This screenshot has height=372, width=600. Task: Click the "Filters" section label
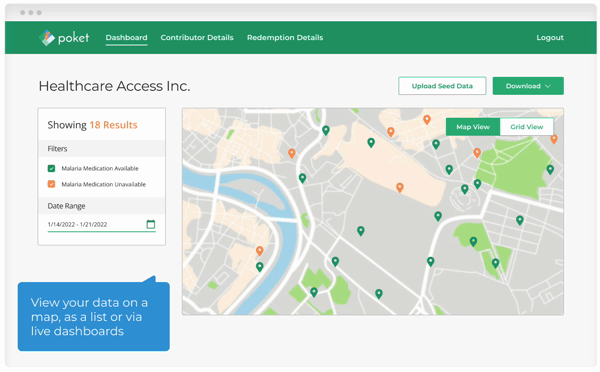coord(57,148)
